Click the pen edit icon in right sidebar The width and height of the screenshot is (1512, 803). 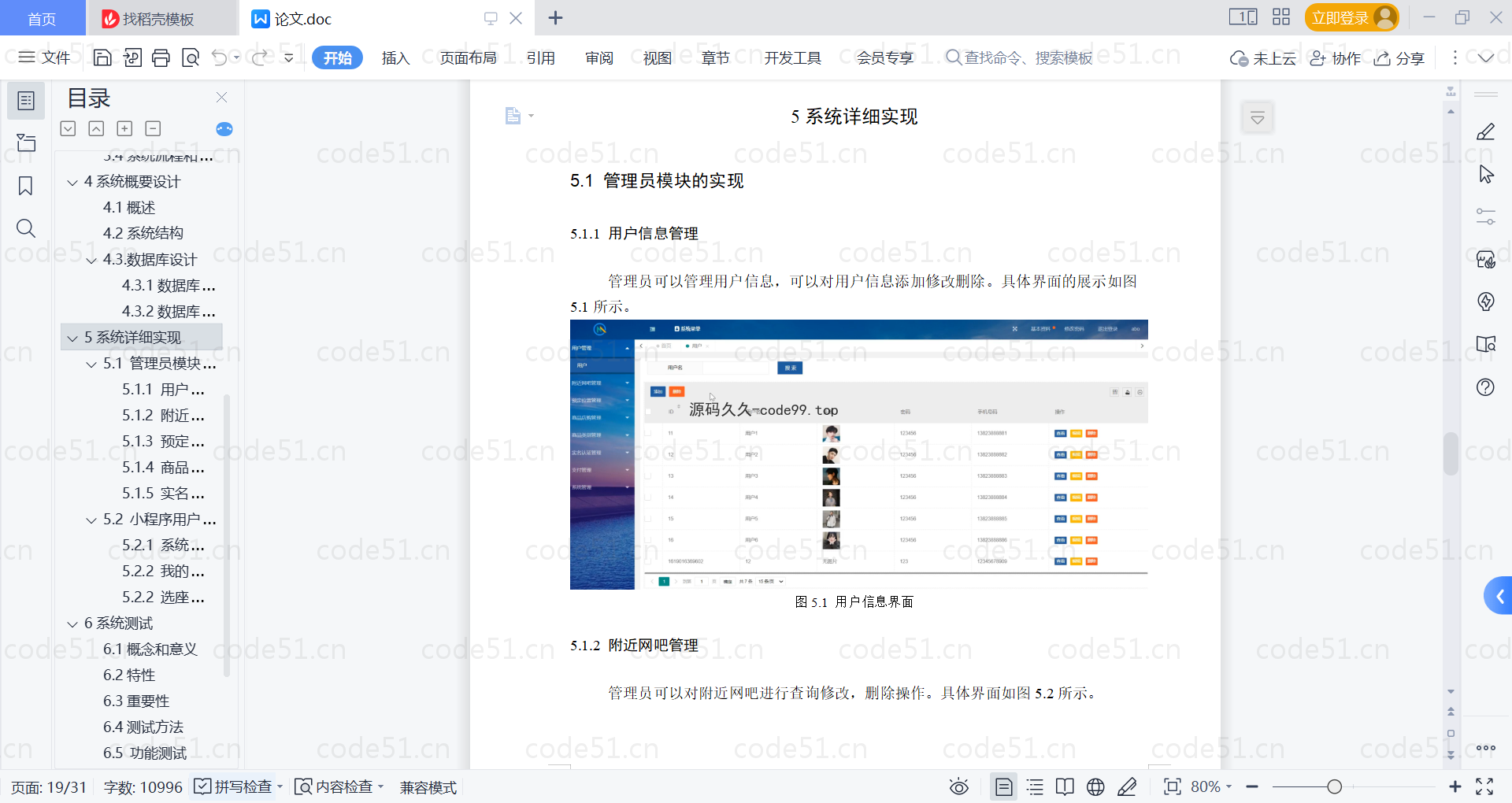tap(1485, 131)
